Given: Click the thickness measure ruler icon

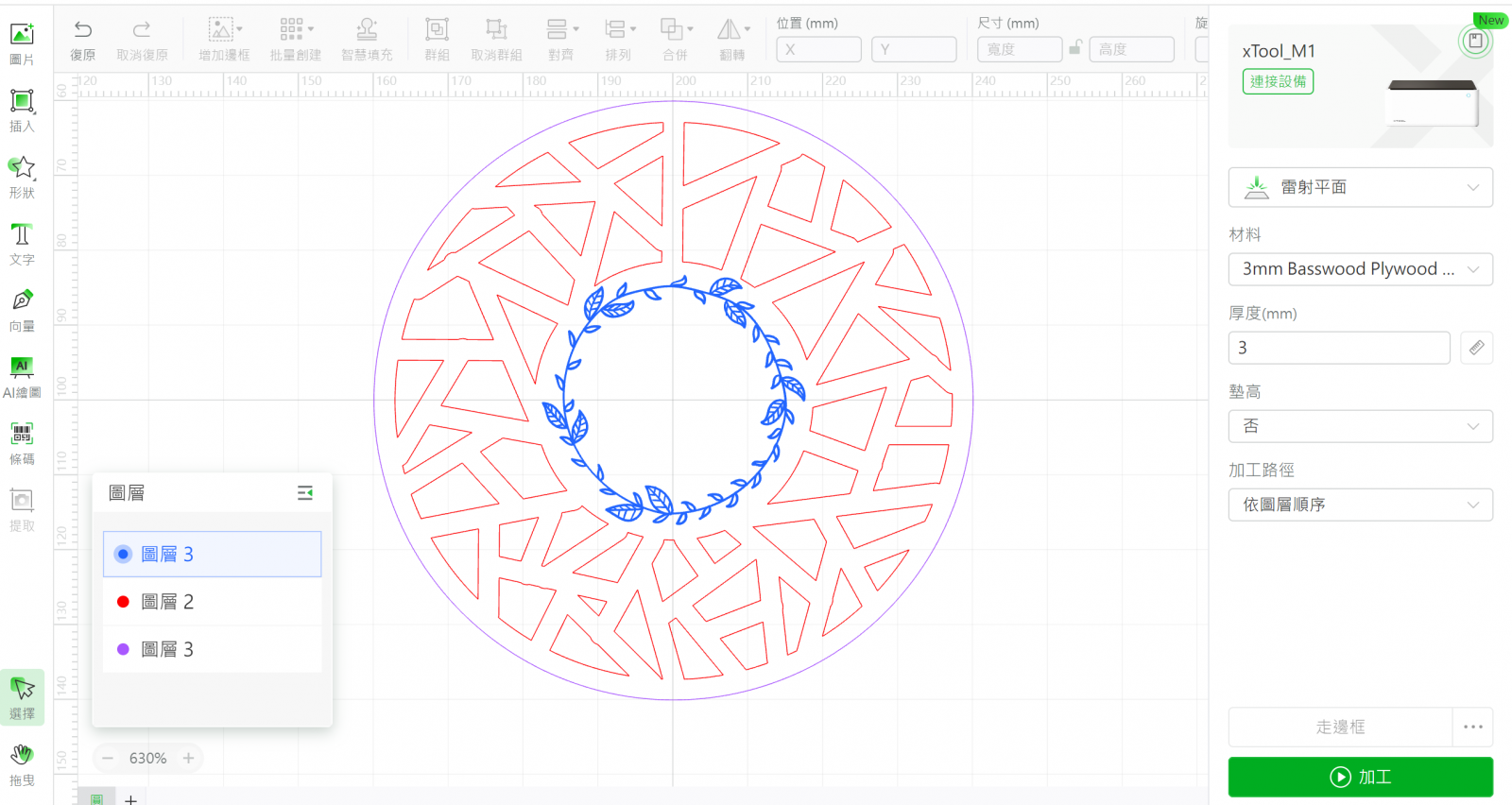Looking at the screenshot, I should 1476,348.
